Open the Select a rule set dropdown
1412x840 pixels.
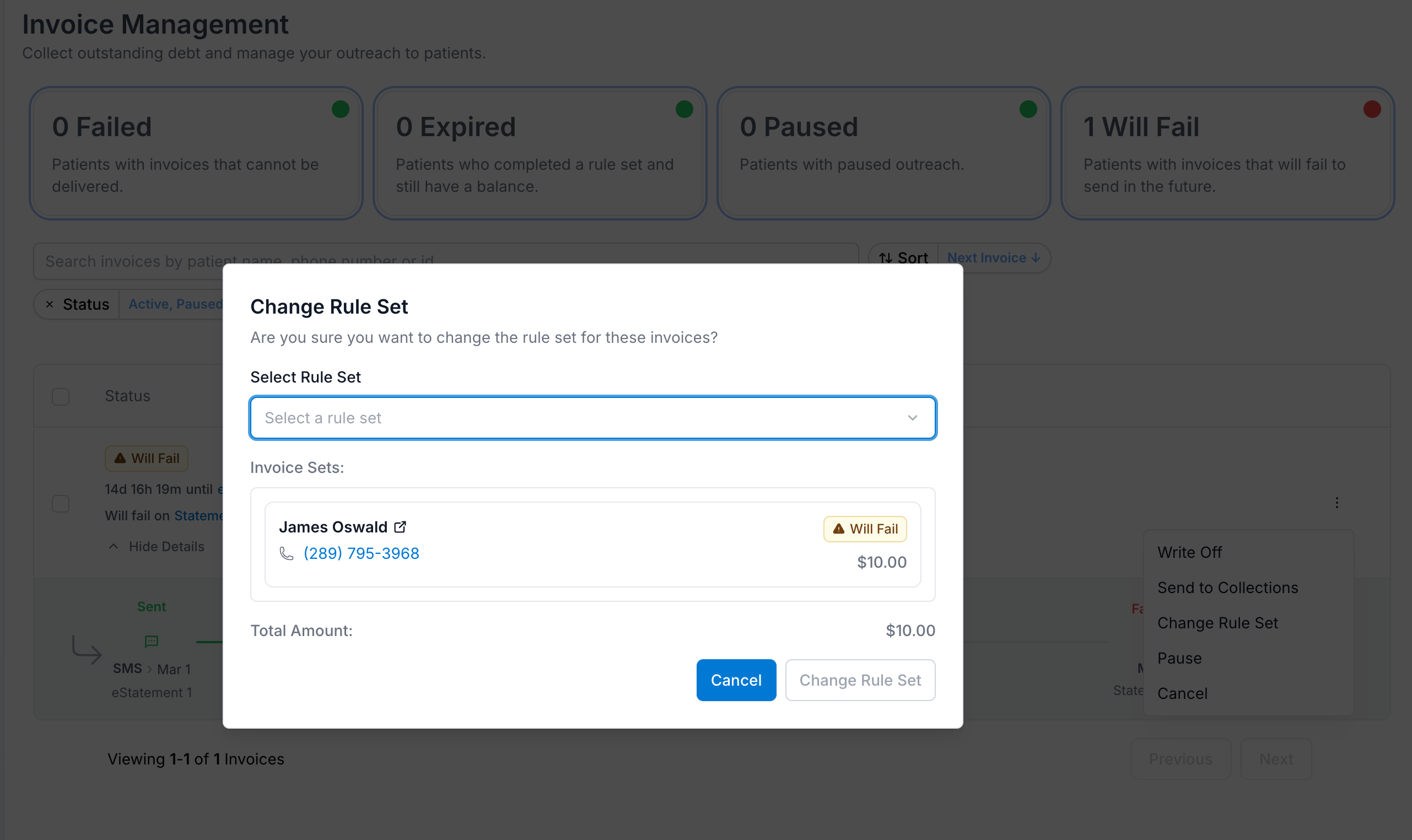(592, 418)
